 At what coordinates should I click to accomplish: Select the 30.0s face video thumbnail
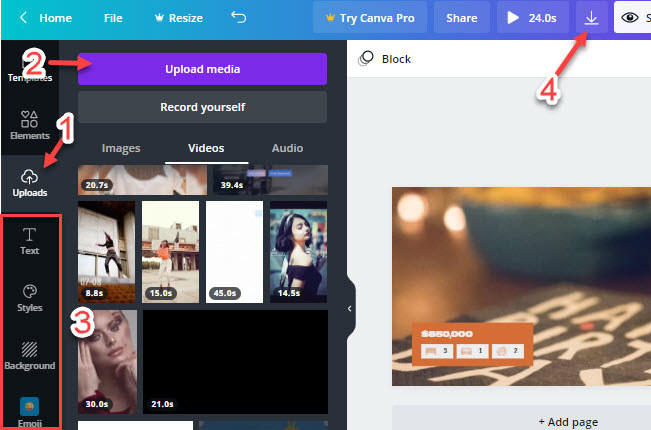pyautogui.click(x=107, y=362)
